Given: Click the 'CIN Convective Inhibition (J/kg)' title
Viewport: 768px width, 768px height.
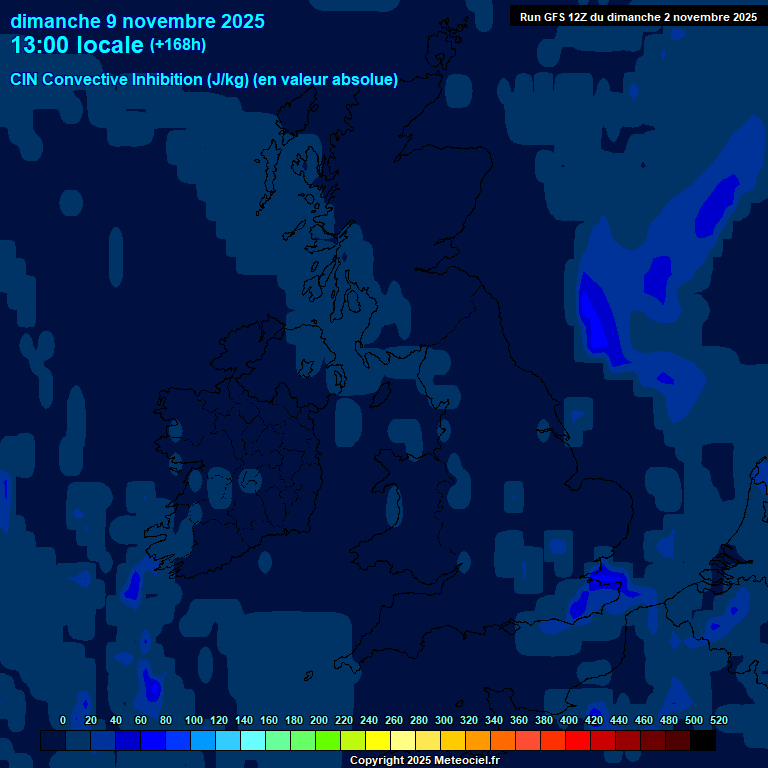Looking at the screenshot, I should point(129,79).
